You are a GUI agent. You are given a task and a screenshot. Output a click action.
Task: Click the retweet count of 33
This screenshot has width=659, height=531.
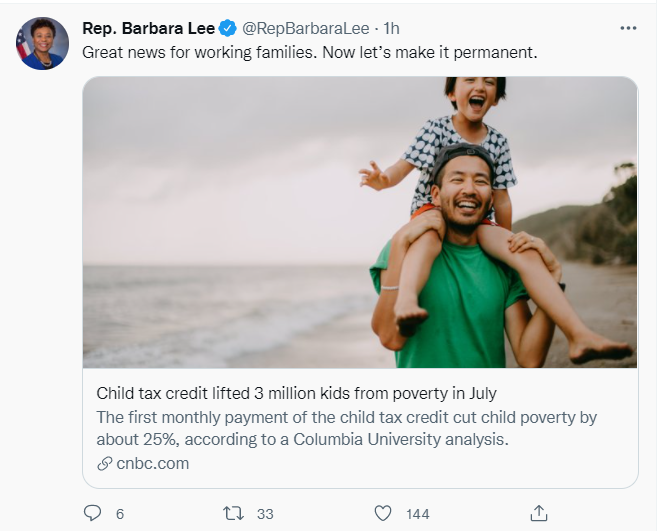[265, 514]
